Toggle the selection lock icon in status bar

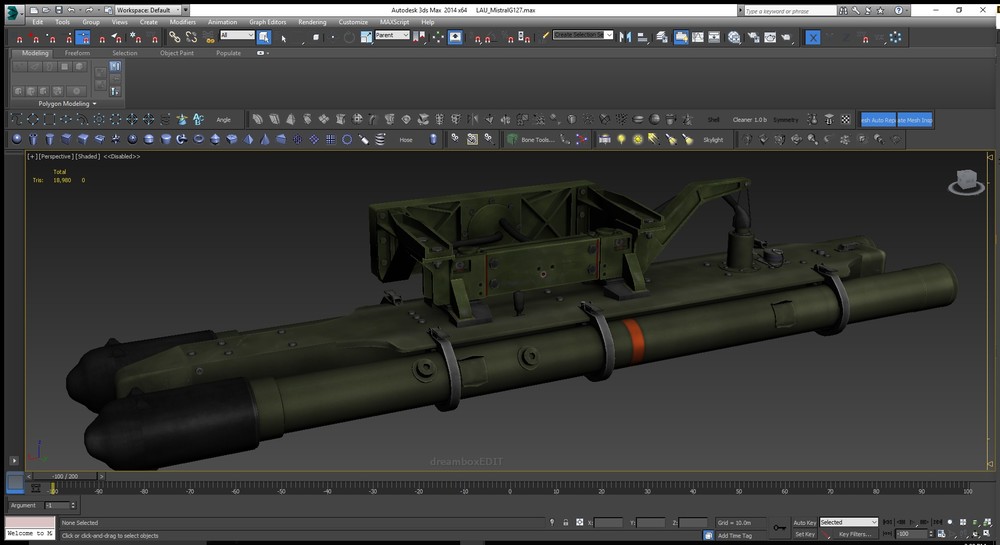coord(566,522)
